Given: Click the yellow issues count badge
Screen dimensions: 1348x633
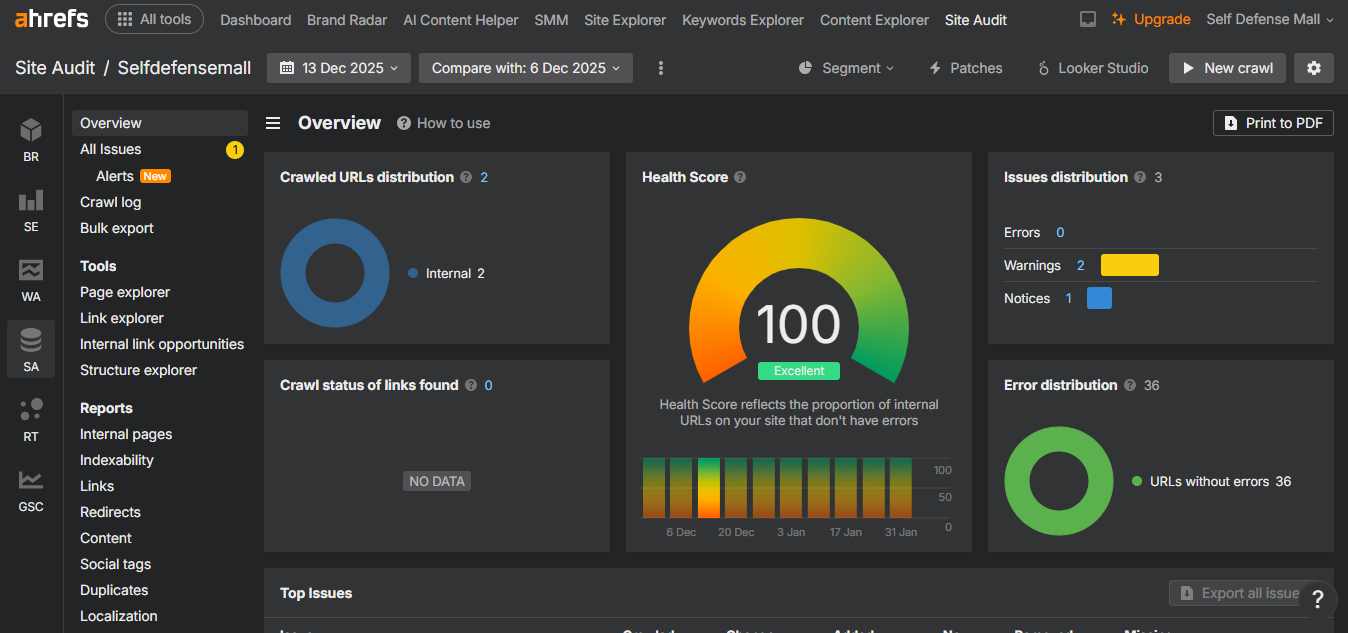Looking at the screenshot, I should [x=235, y=150].
